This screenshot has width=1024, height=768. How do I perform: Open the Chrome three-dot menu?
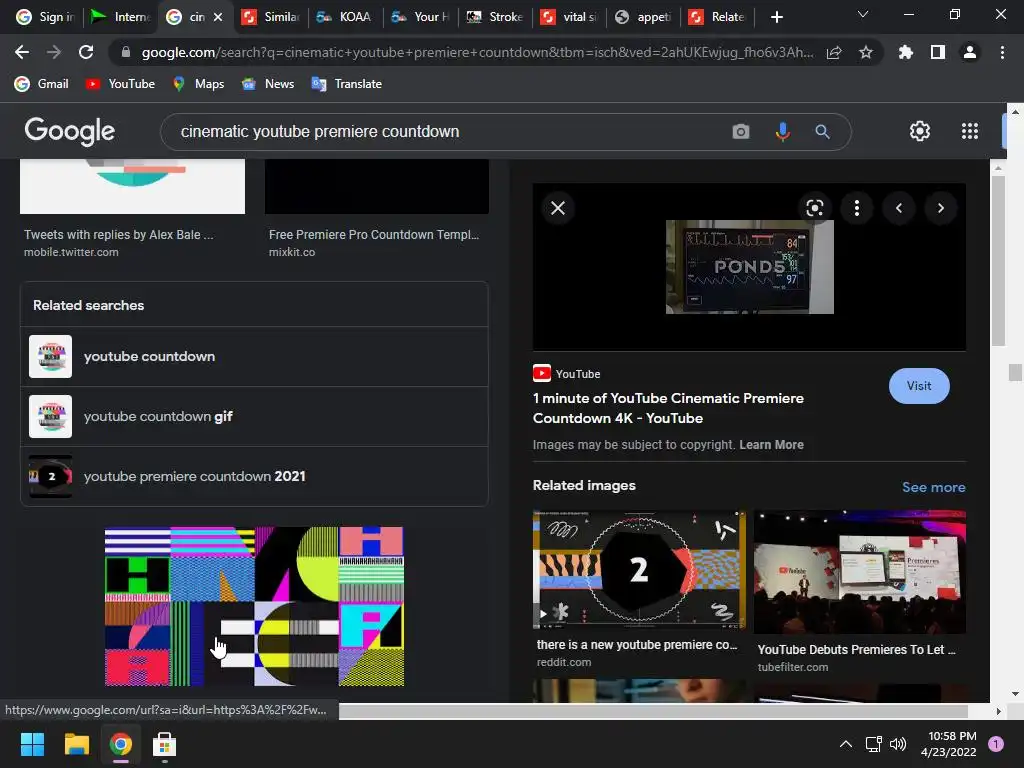point(1002,52)
